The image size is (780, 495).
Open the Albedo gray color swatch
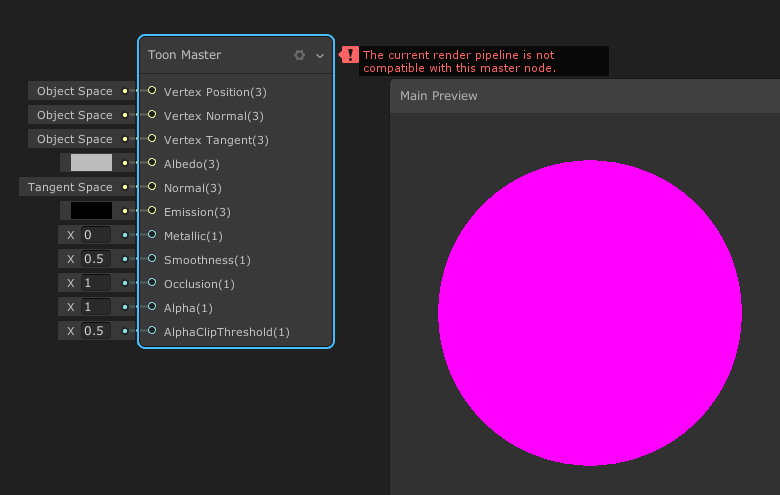click(x=92, y=163)
